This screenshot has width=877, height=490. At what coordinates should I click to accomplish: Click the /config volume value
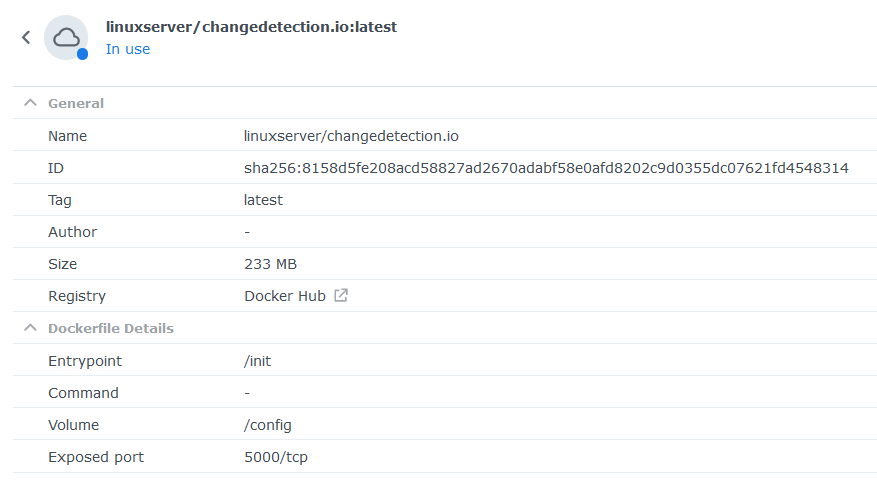coord(268,425)
